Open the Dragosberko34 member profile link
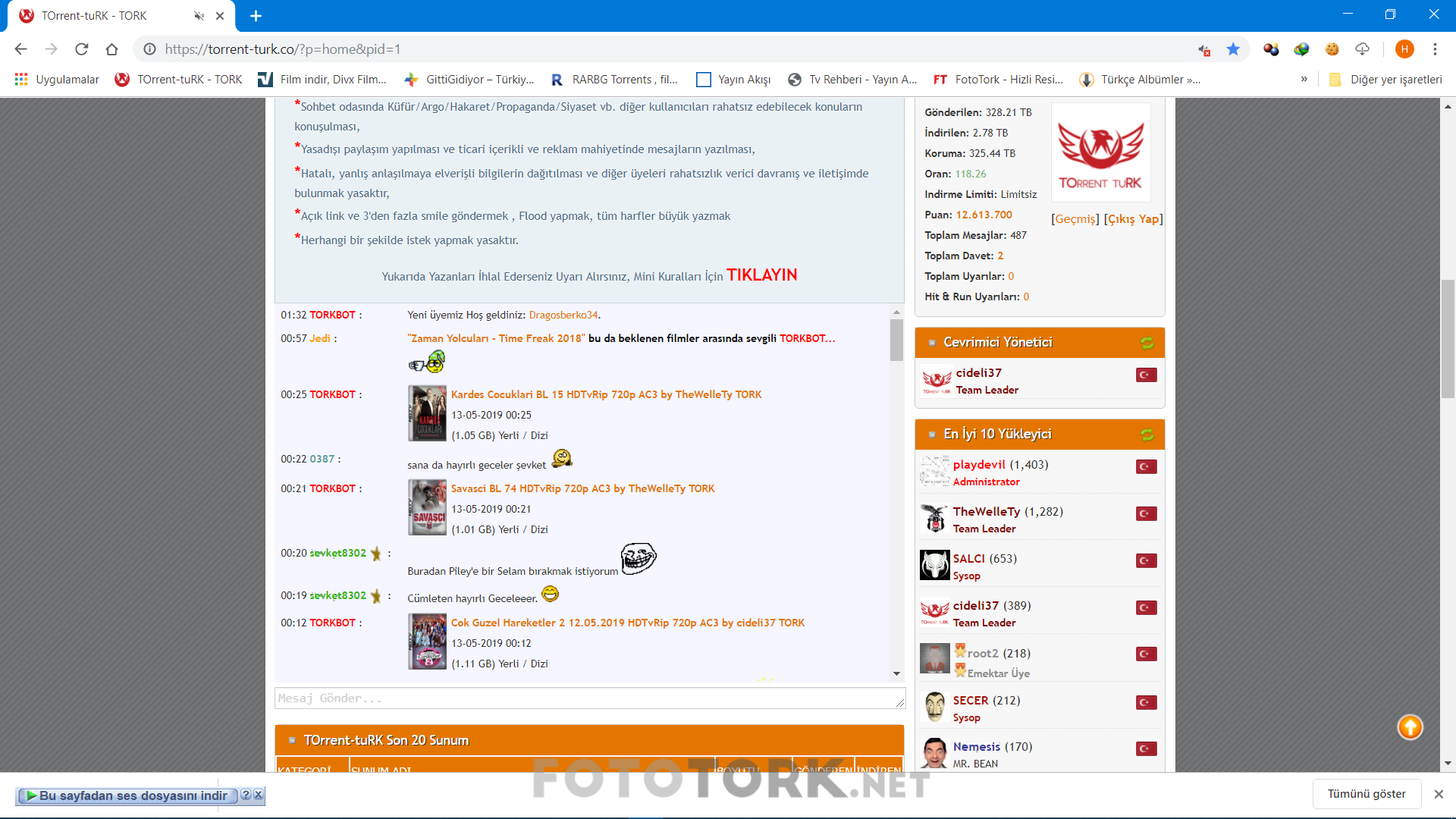This screenshot has width=1456, height=819. [563, 315]
